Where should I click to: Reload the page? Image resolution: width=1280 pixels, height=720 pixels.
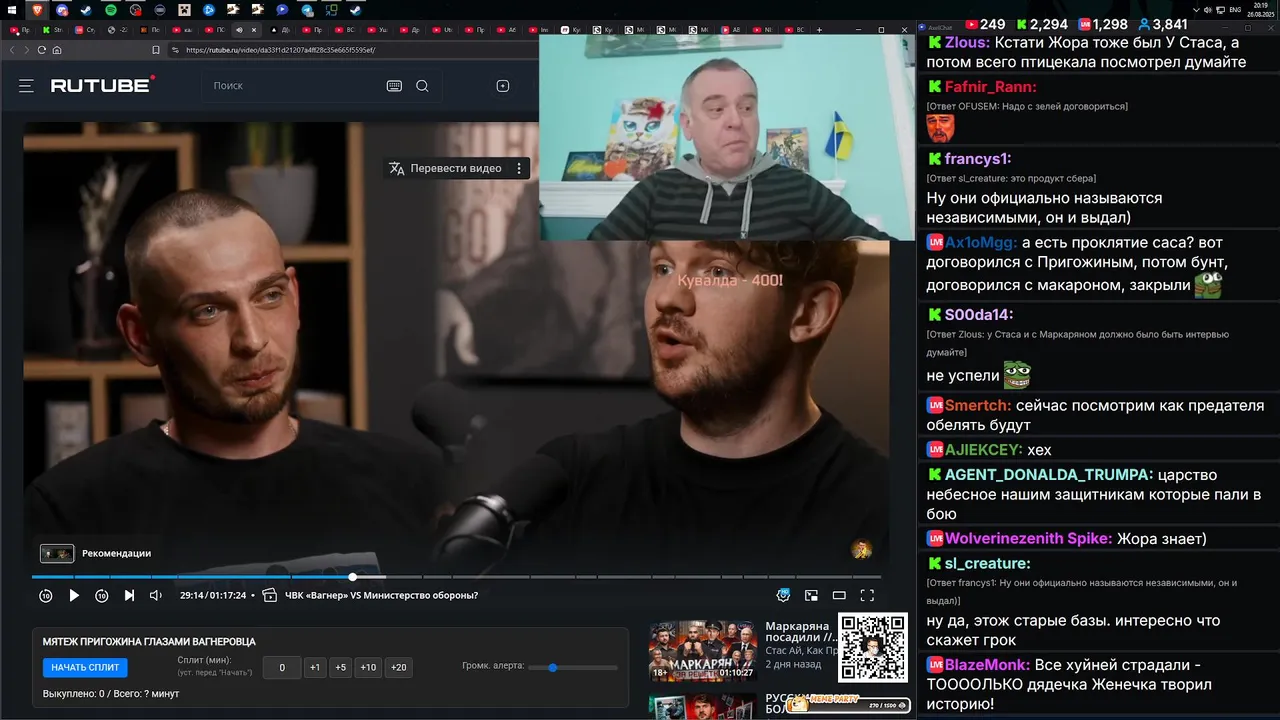point(42,50)
